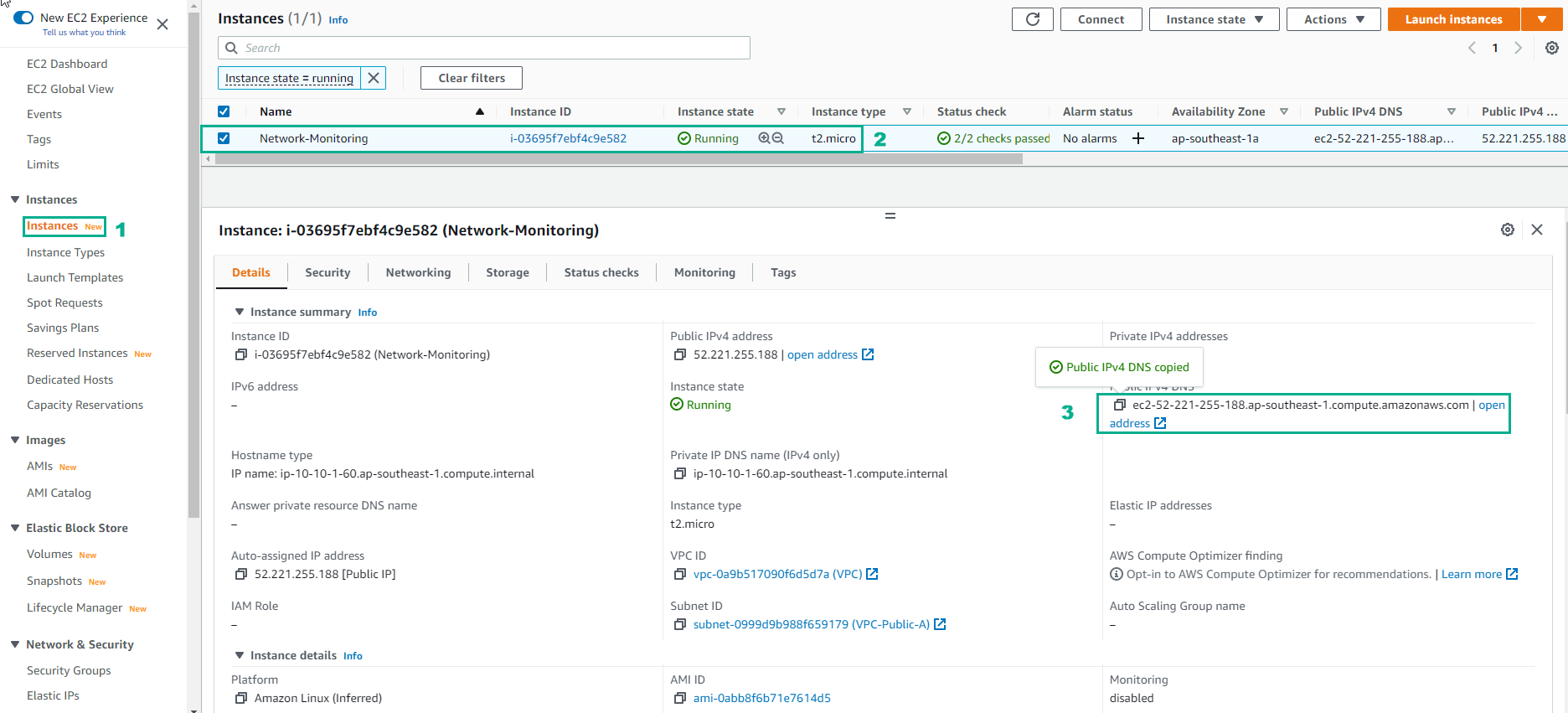This screenshot has width=1568, height=713.
Task: Collapse the Instance summary section
Action: (x=240, y=312)
